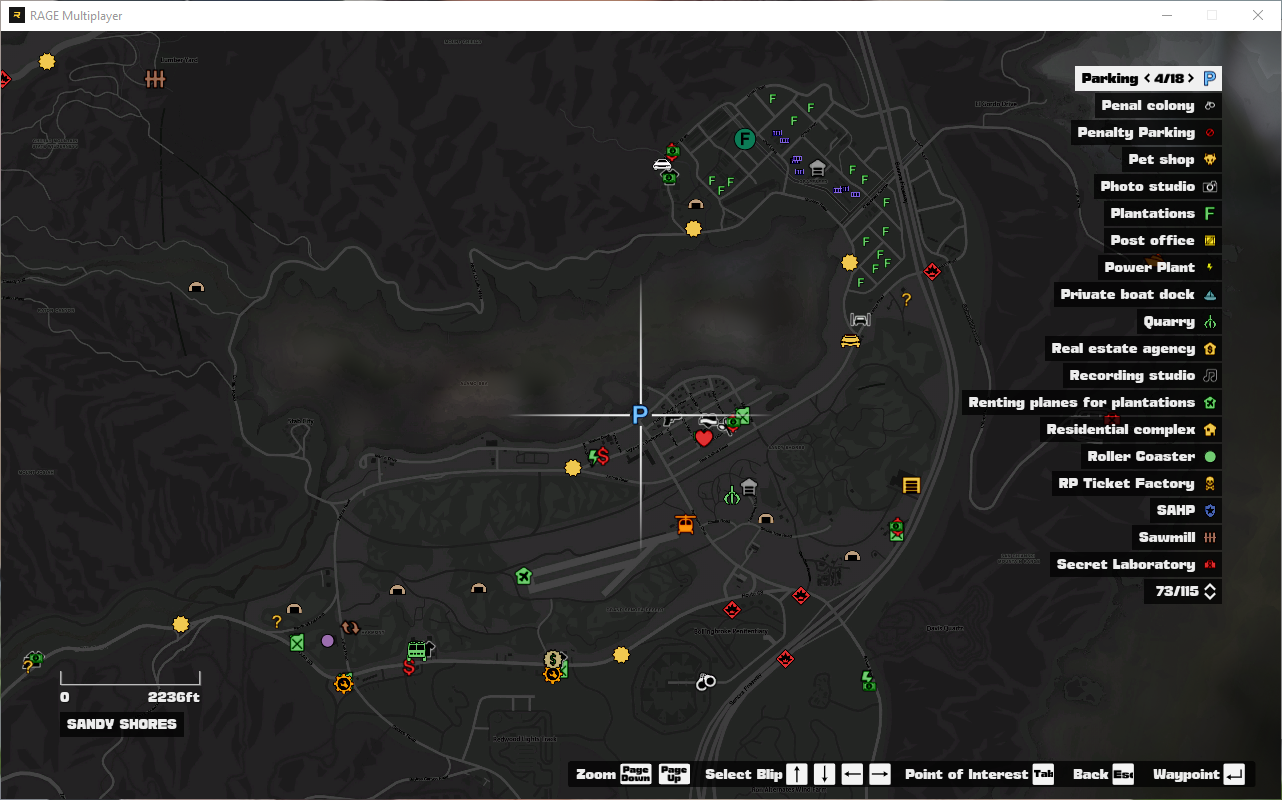Select Private boat dock legend entry
The width and height of the screenshot is (1282, 800).
coord(1137,294)
